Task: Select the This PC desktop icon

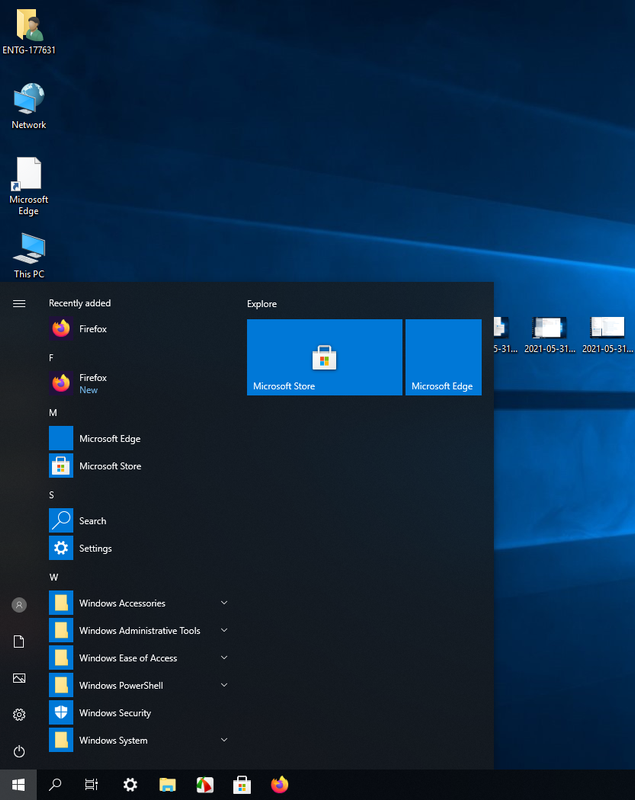Action: (29, 256)
